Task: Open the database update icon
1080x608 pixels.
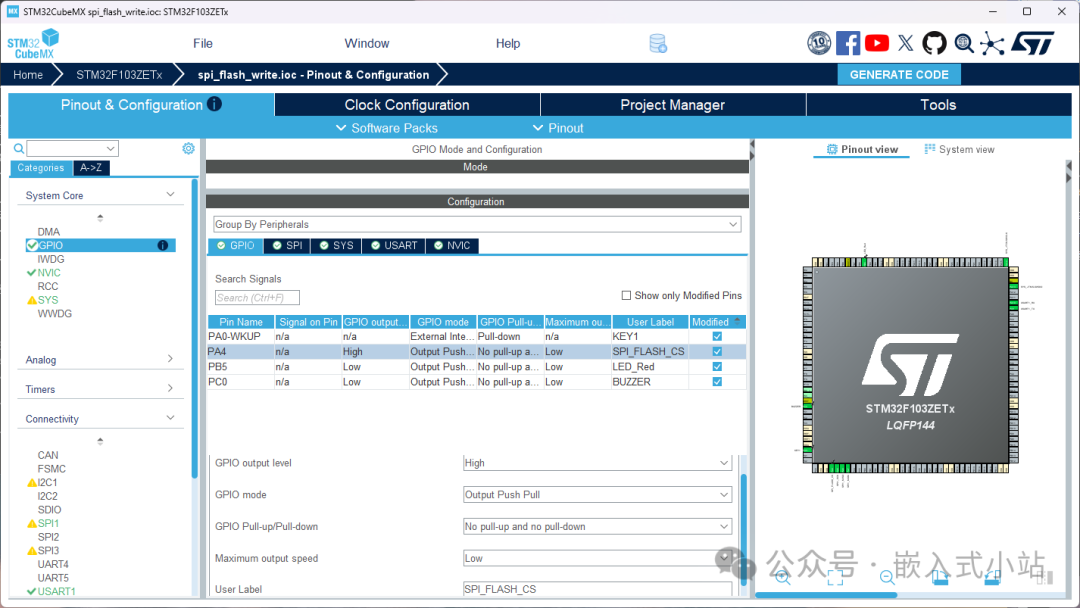Action: point(658,44)
